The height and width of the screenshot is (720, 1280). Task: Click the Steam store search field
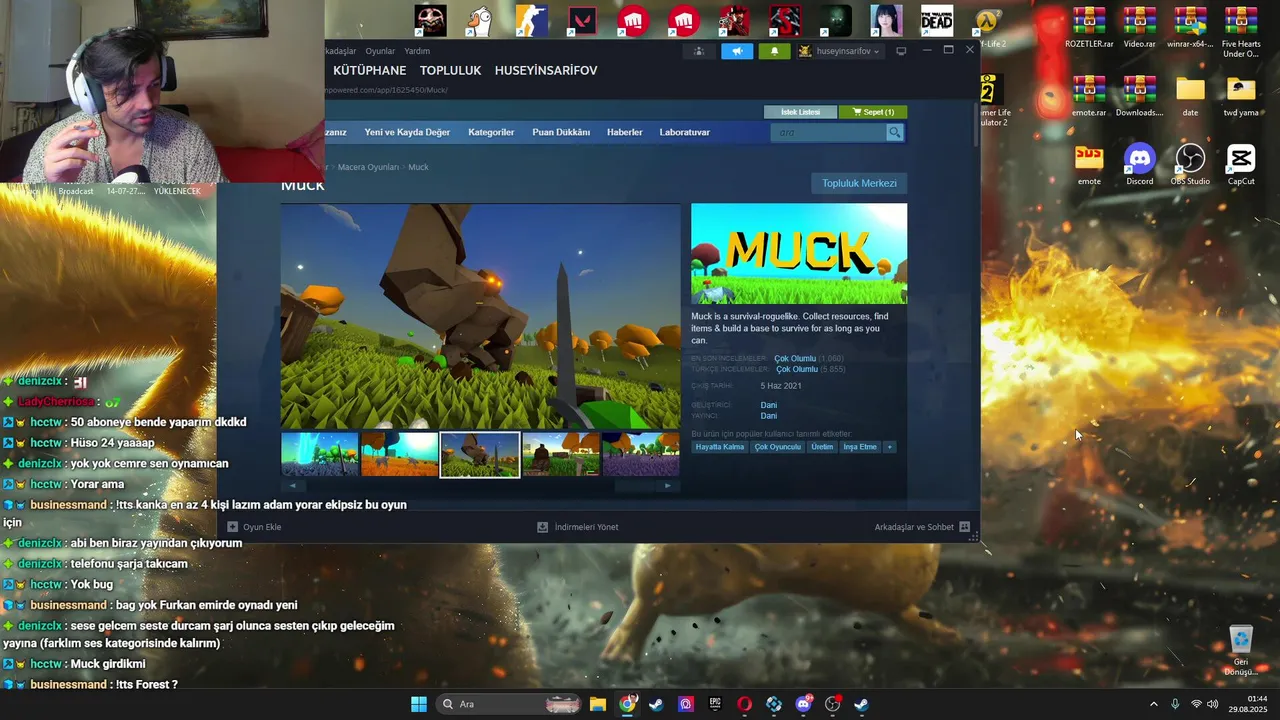(x=828, y=132)
